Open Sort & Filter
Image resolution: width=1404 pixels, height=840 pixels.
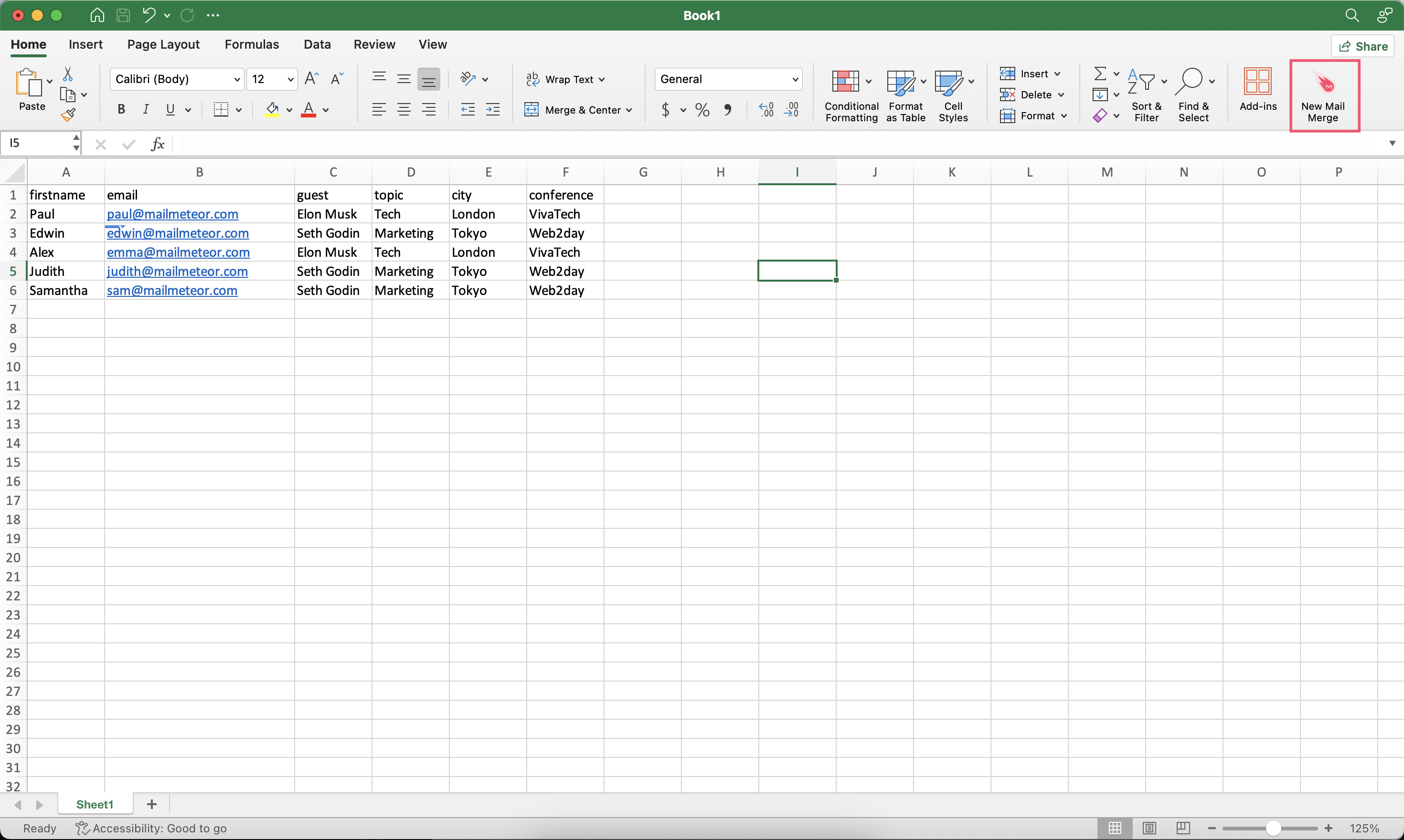(x=1146, y=95)
